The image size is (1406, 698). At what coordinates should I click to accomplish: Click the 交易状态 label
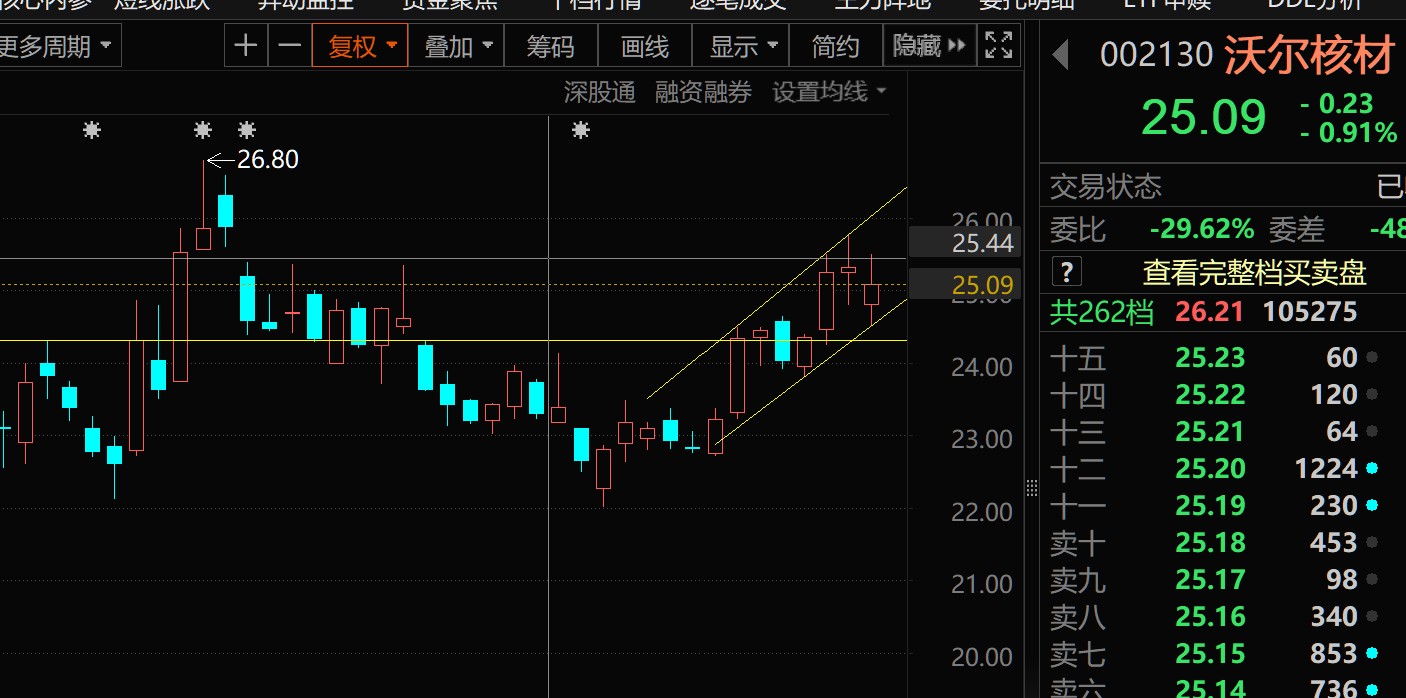click(1105, 186)
